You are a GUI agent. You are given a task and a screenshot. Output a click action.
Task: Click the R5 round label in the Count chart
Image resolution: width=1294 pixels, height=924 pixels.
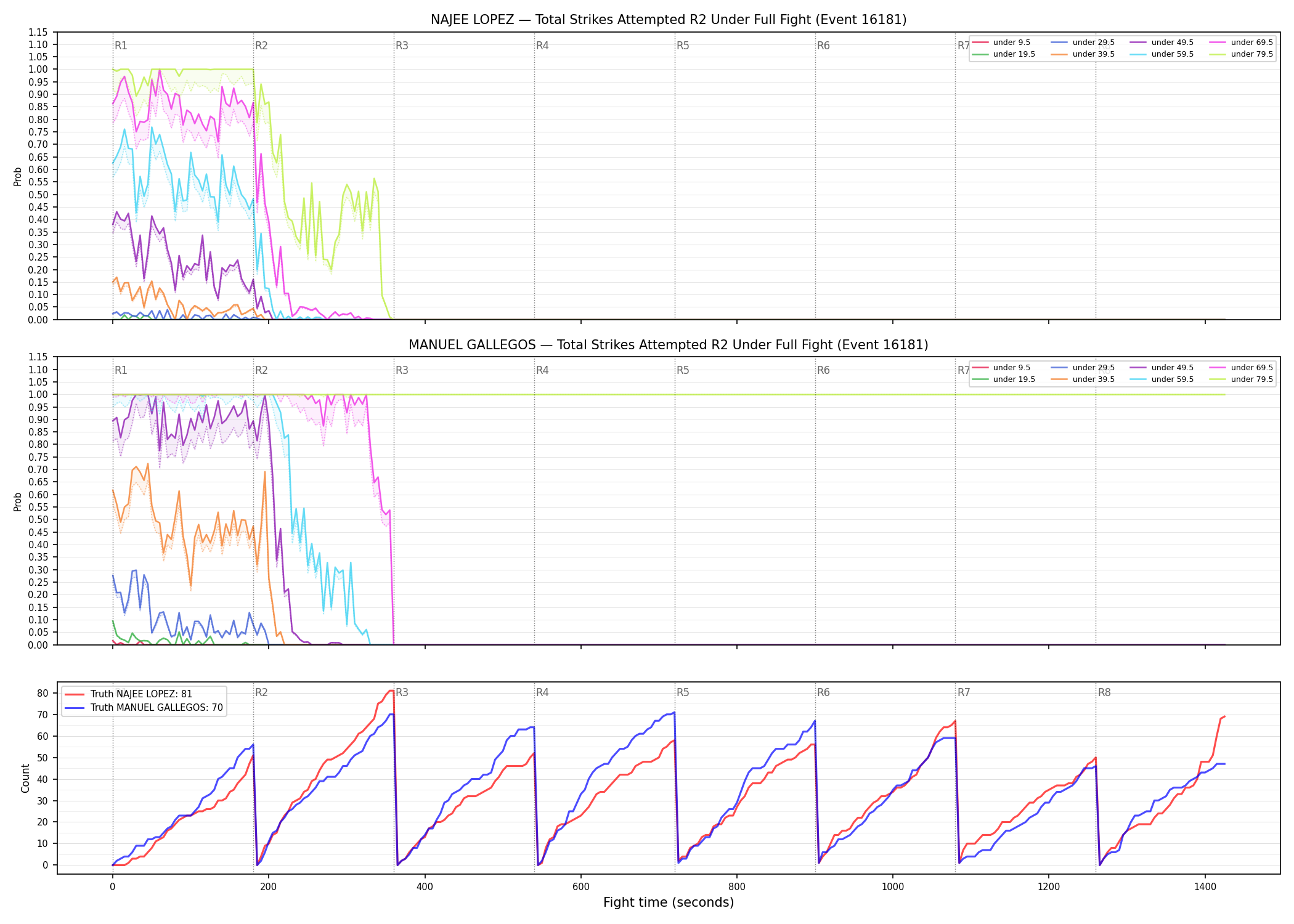pos(683,692)
